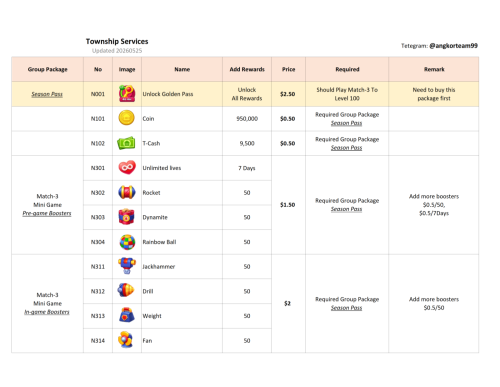
Task: Follow Season Pass link in $2 row Required cell
Action: (346, 308)
